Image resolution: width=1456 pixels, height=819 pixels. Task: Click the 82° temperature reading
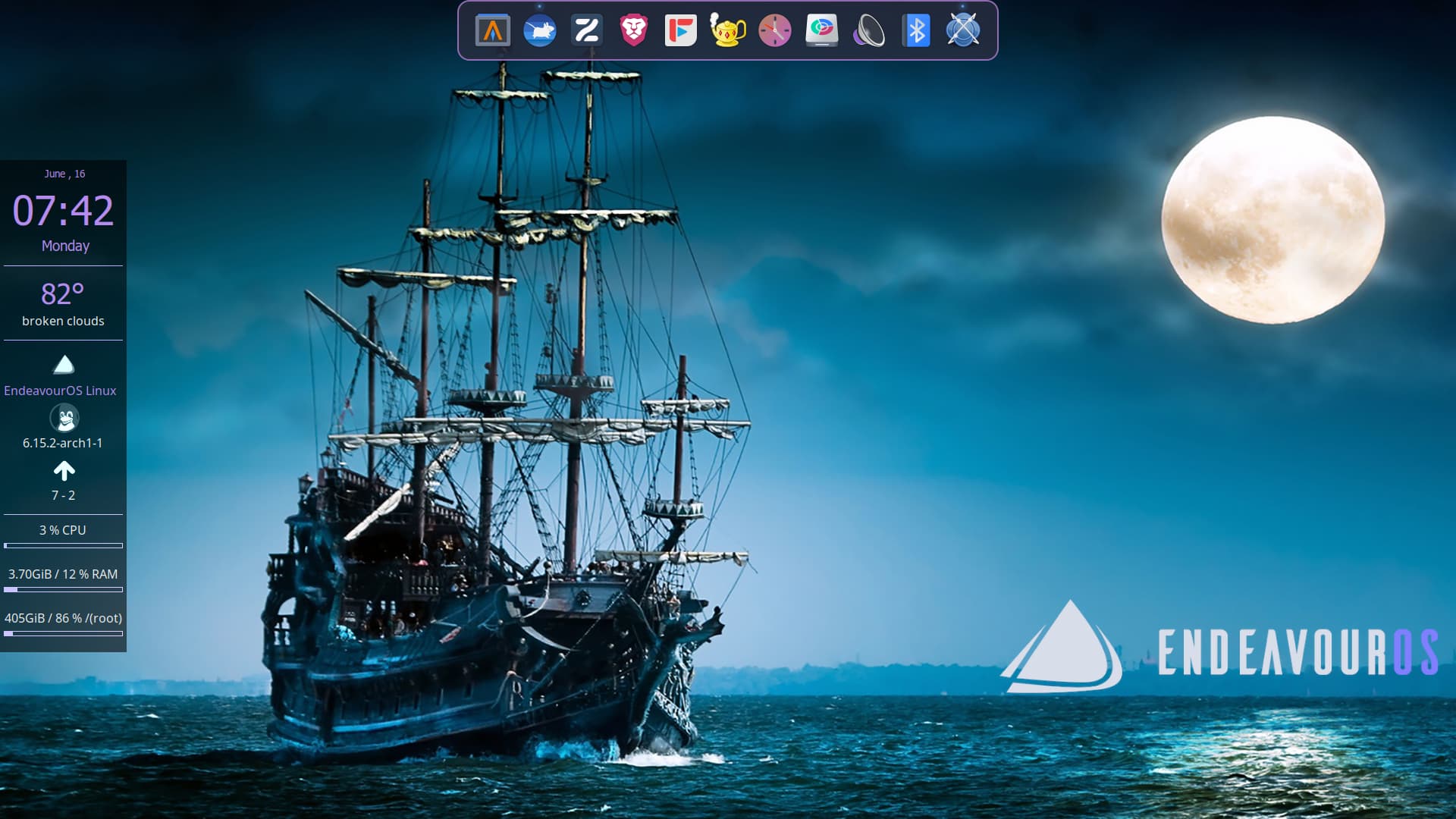62,293
